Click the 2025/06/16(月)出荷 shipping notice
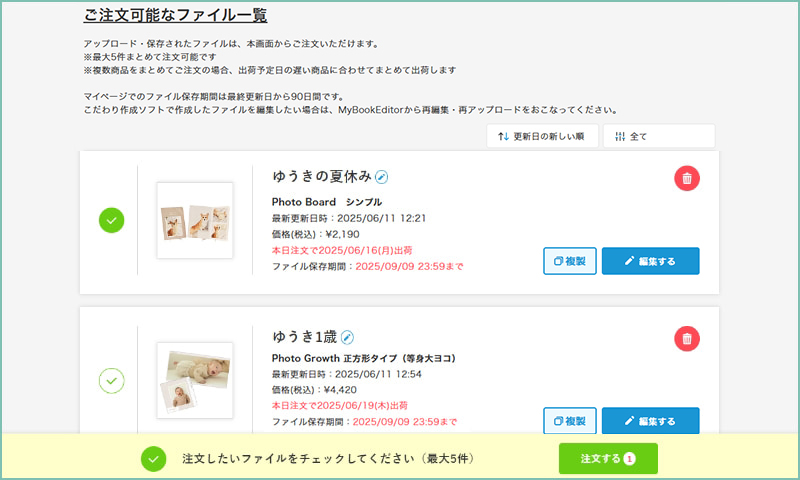 pos(342,250)
